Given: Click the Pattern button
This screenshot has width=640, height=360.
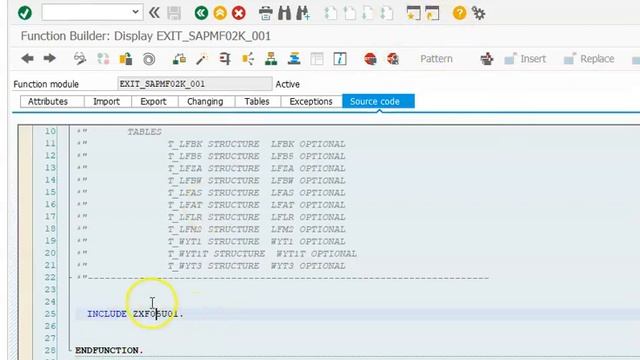Looking at the screenshot, I should (436, 59).
